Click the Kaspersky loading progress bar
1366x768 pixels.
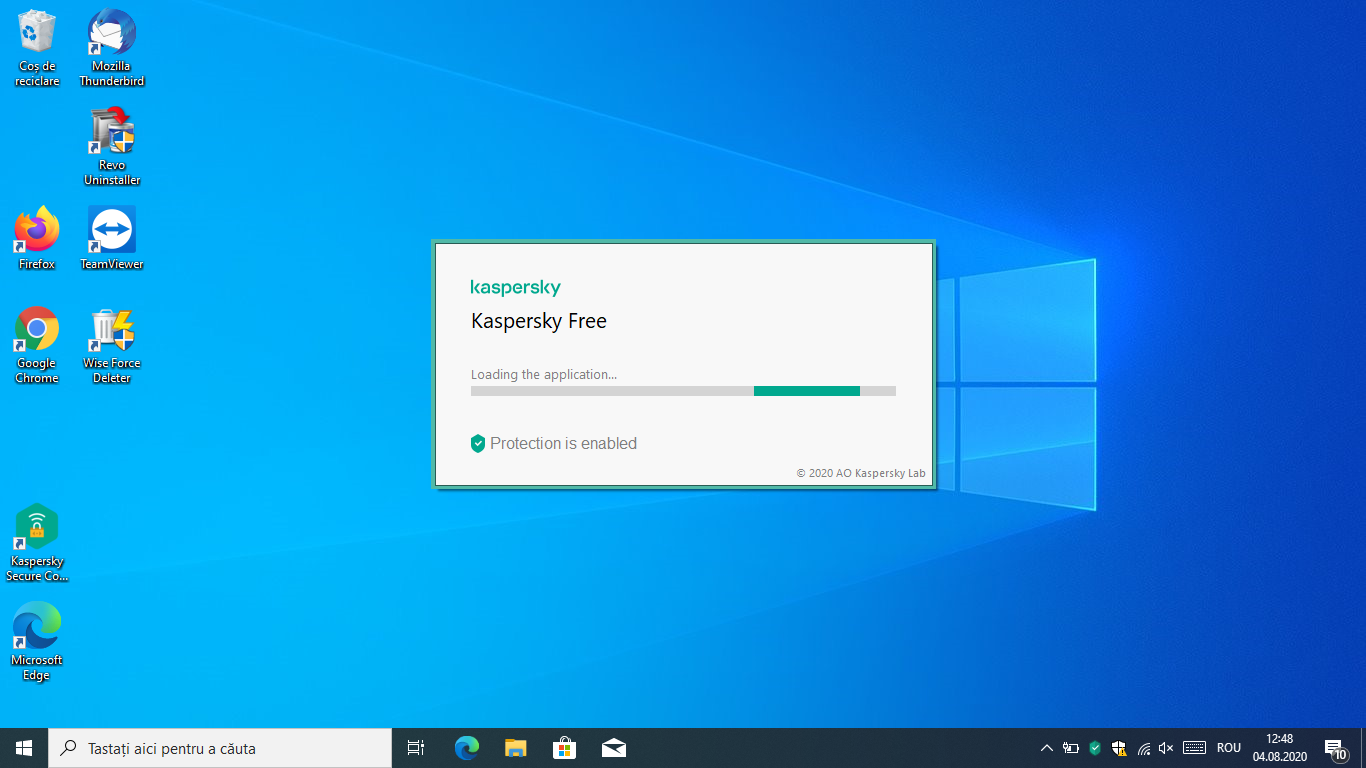[683, 391]
